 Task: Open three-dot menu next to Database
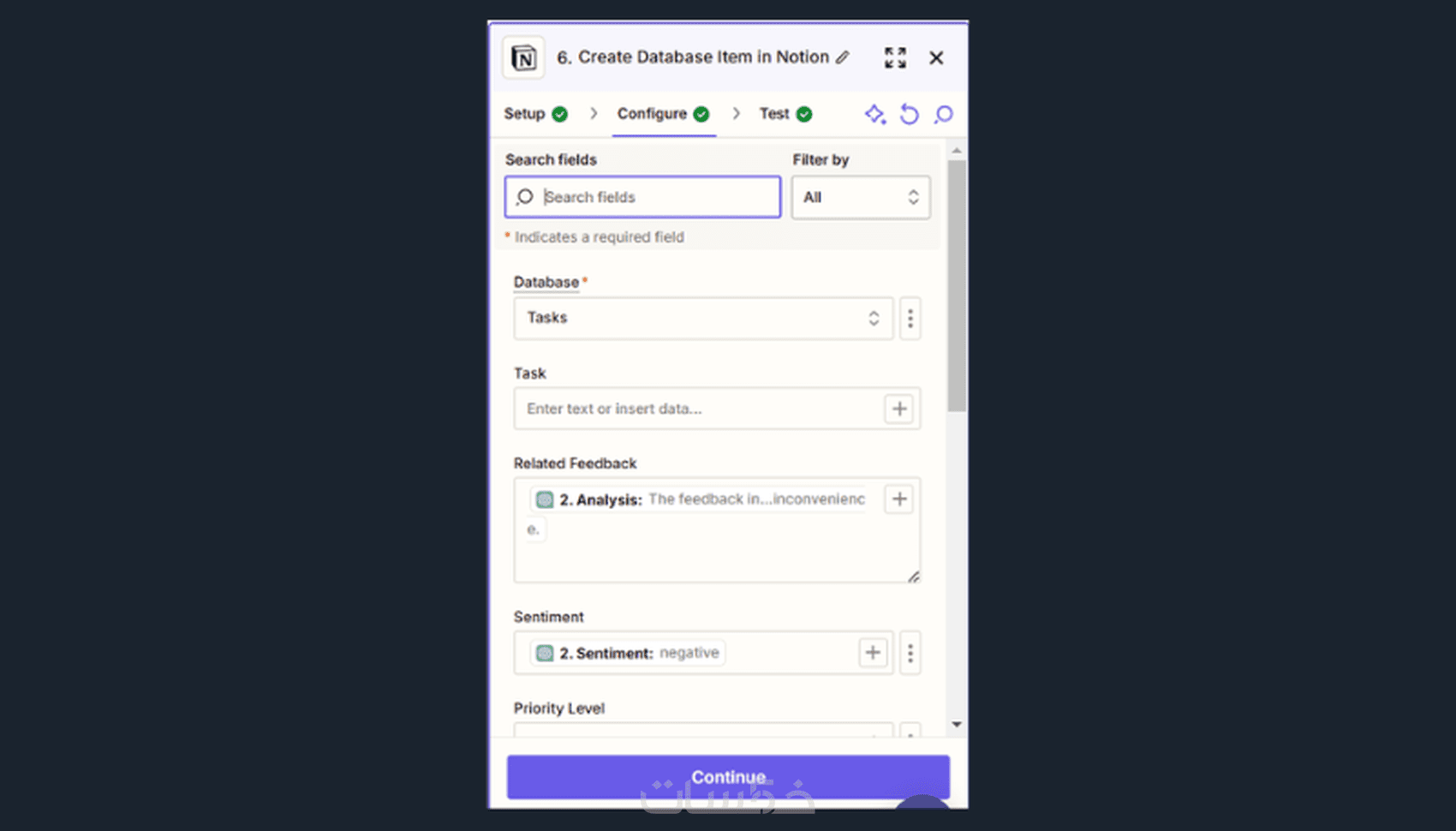(x=910, y=318)
